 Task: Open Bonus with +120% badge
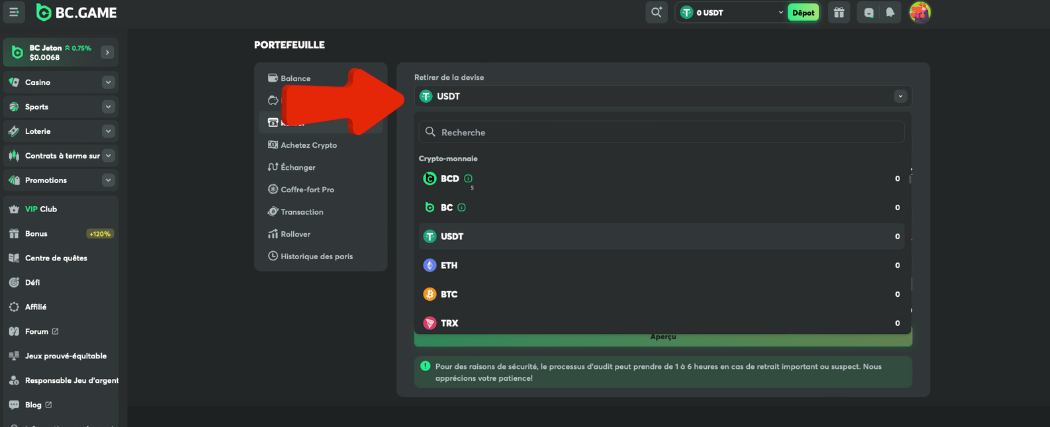coord(60,234)
